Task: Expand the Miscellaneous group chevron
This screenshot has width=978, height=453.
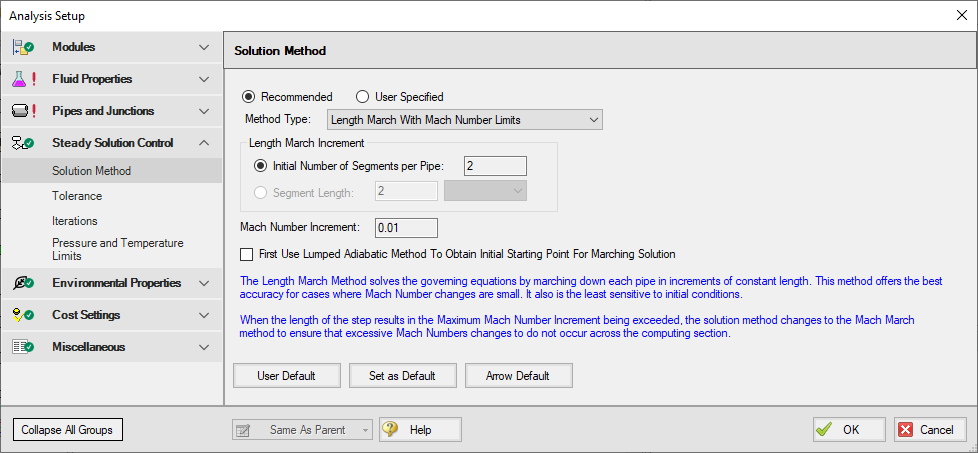Action: click(204, 347)
